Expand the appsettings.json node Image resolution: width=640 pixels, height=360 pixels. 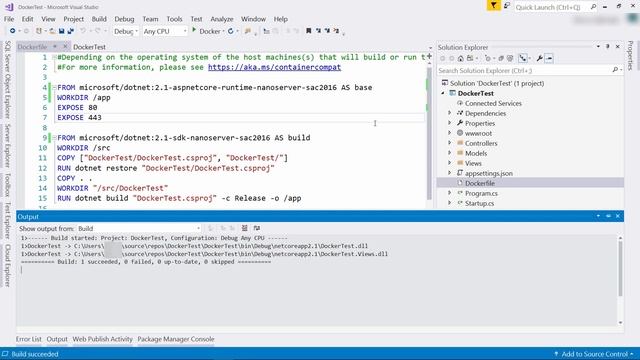click(450, 173)
